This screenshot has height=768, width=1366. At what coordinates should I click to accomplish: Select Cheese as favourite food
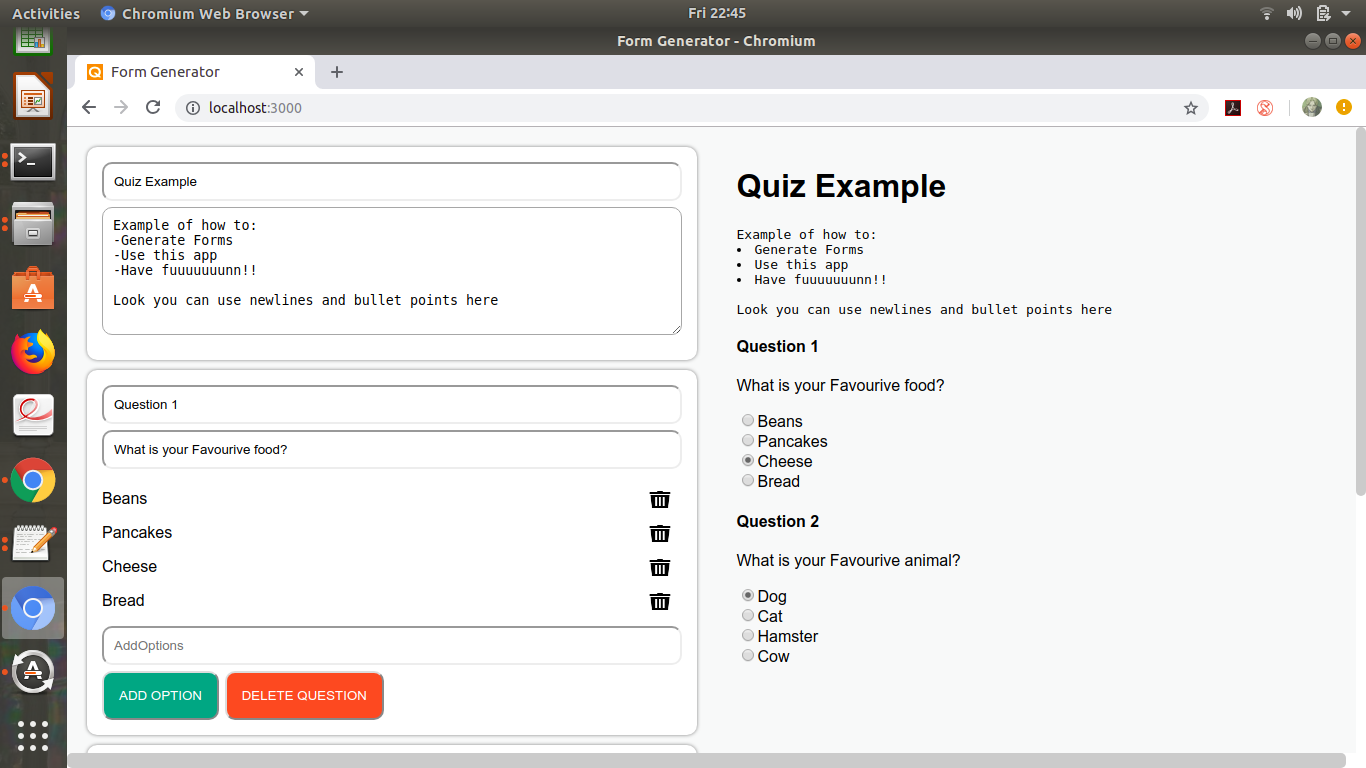[x=747, y=460]
